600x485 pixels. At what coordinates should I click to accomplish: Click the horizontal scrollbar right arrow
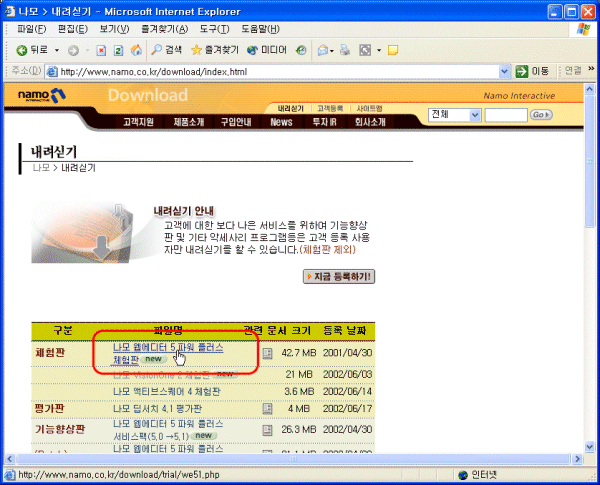(577, 459)
